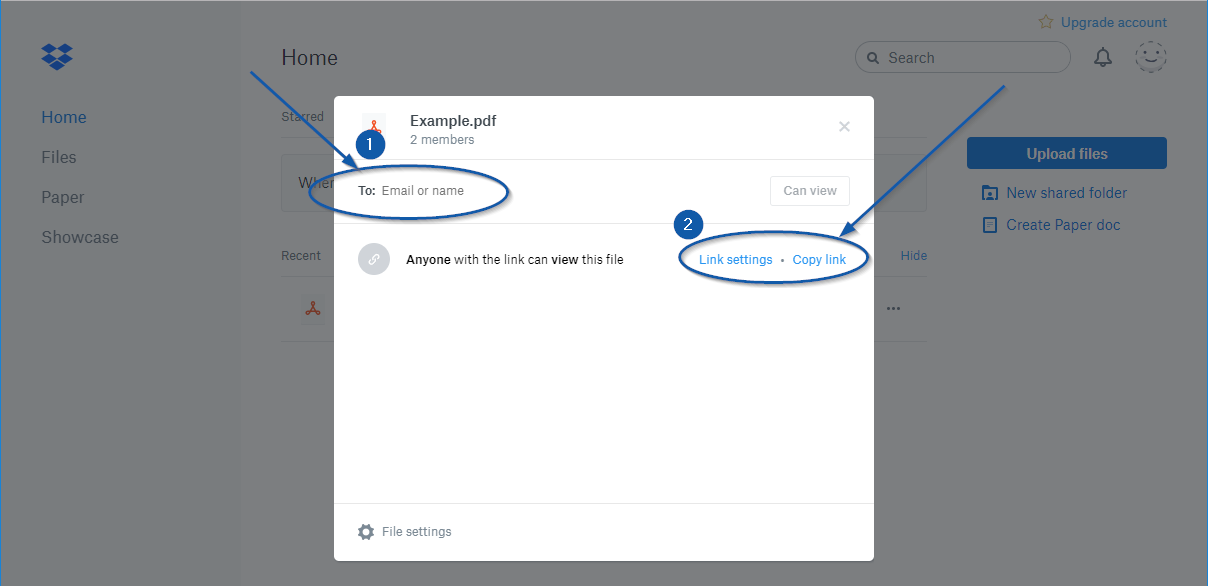Click the account avatar icon
Viewport: 1208px width, 586px height.
pos(1151,57)
